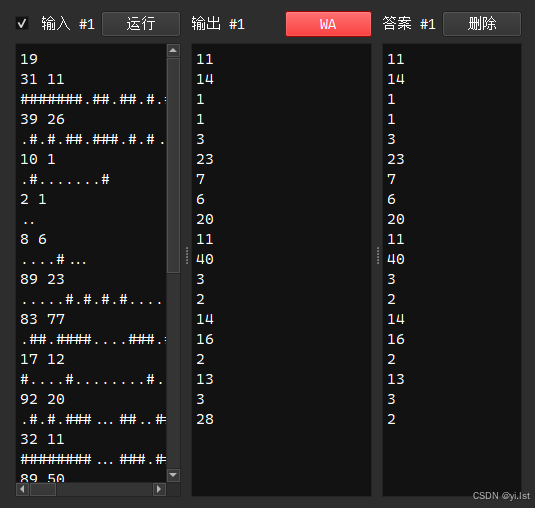The width and height of the screenshot is (535, 508).
Task: Click the input line '39 26'
Action: (42, 119)
